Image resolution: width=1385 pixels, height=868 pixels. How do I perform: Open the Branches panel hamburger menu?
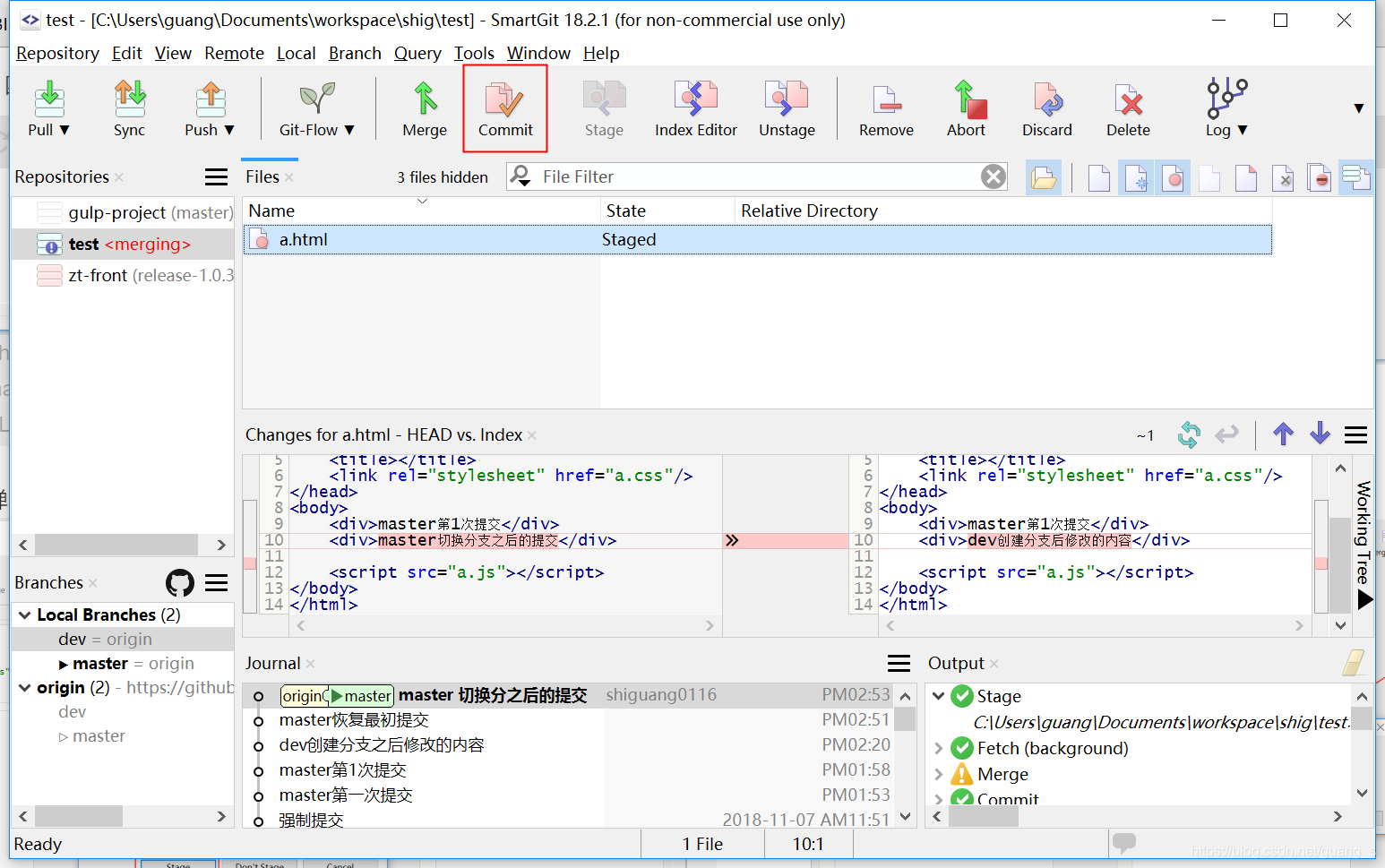click(216, 583)
